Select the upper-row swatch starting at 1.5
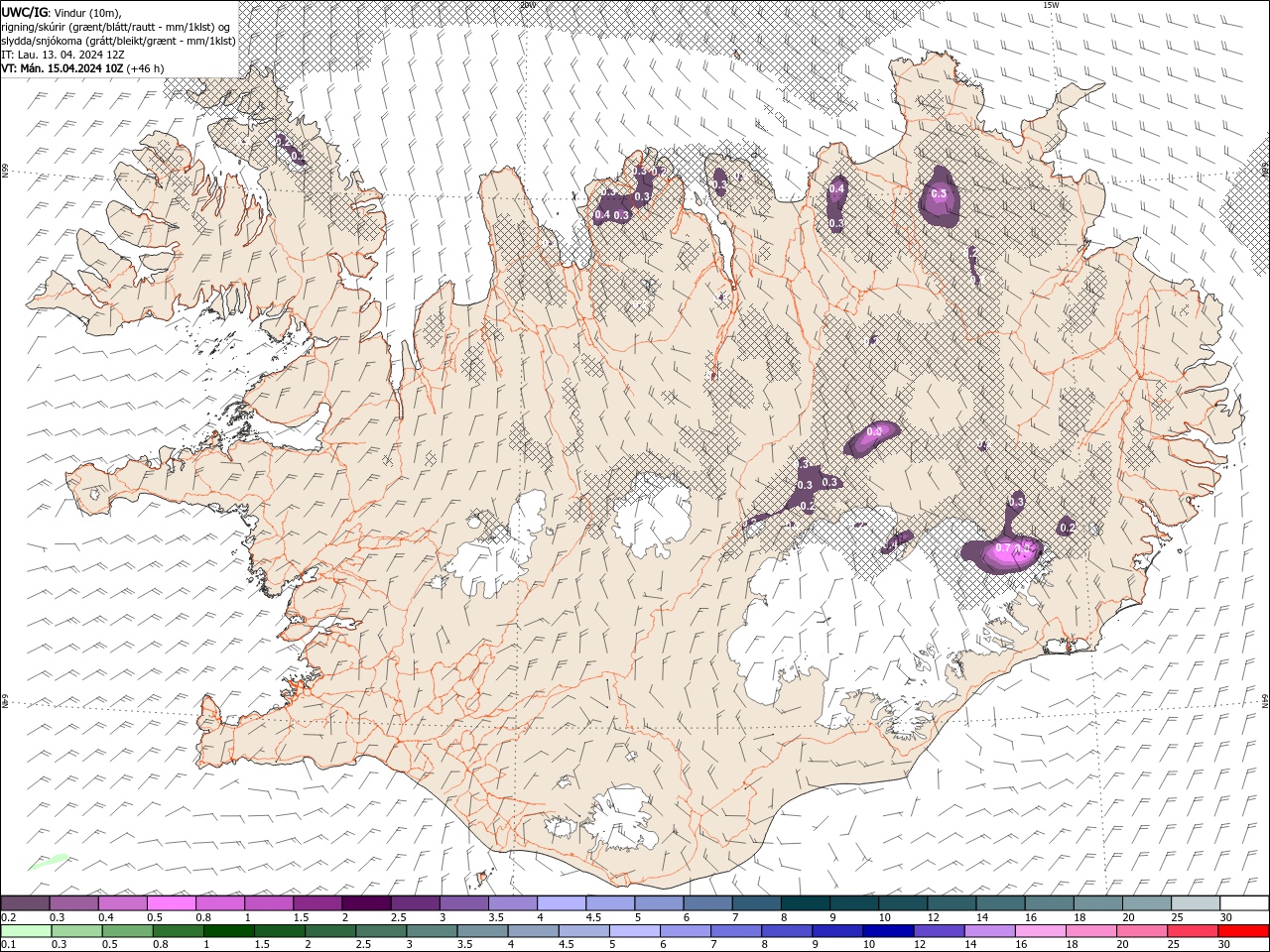 pos(317,903)
